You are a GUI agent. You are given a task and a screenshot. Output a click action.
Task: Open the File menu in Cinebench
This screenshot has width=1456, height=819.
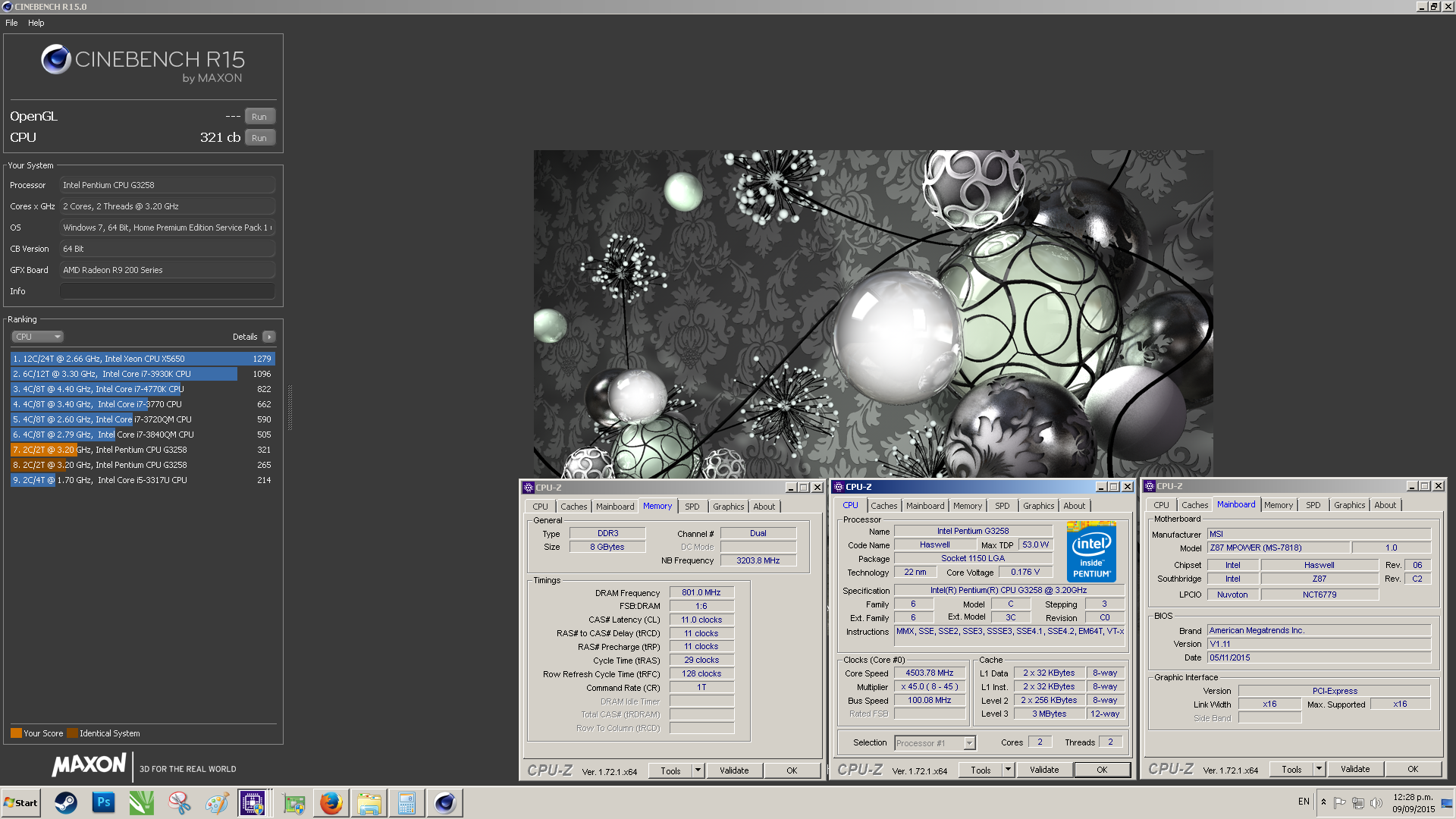tap(11, 23)
